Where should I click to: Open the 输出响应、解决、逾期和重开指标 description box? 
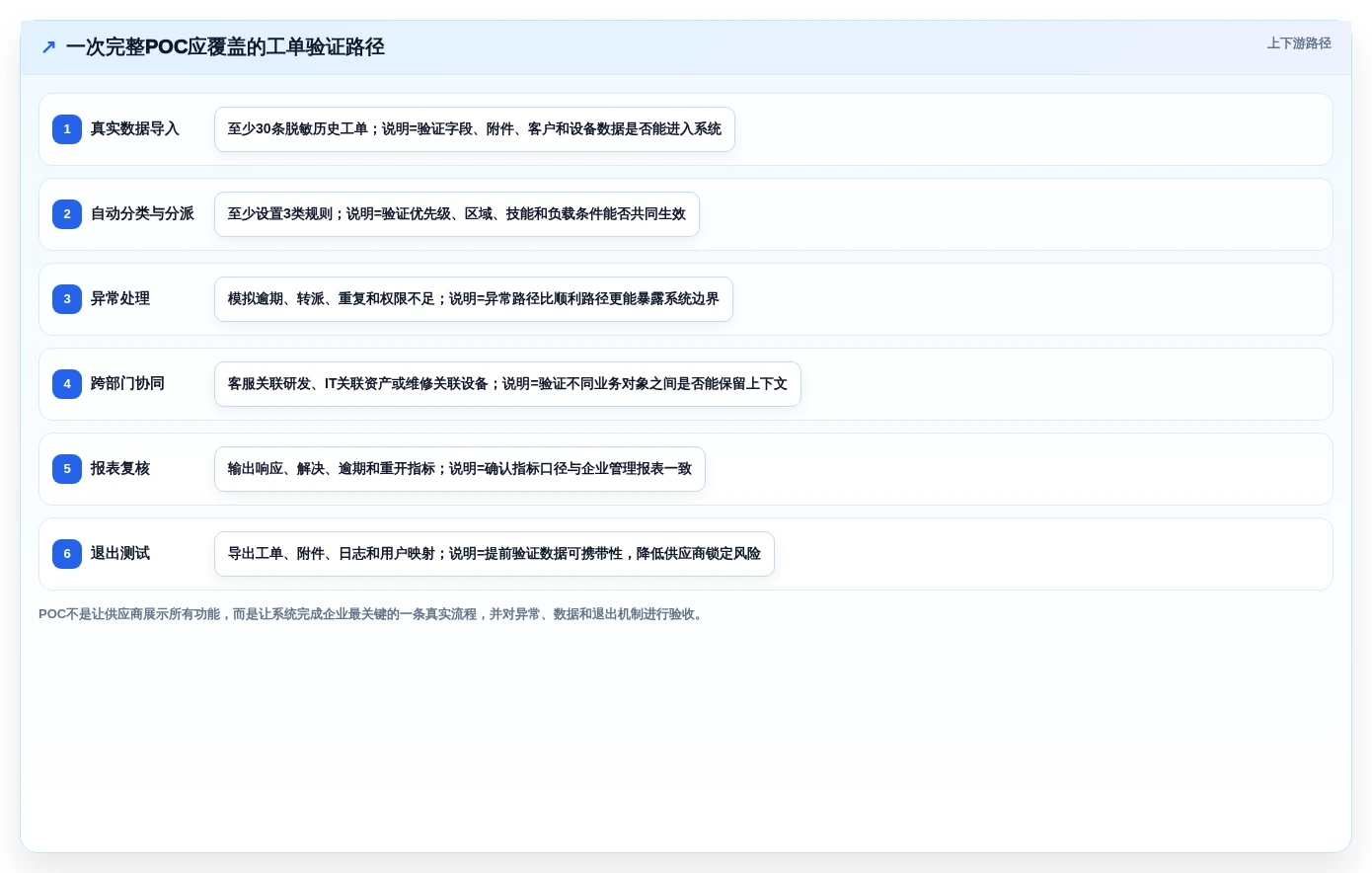pyautogui.click(x=460, y=469)
